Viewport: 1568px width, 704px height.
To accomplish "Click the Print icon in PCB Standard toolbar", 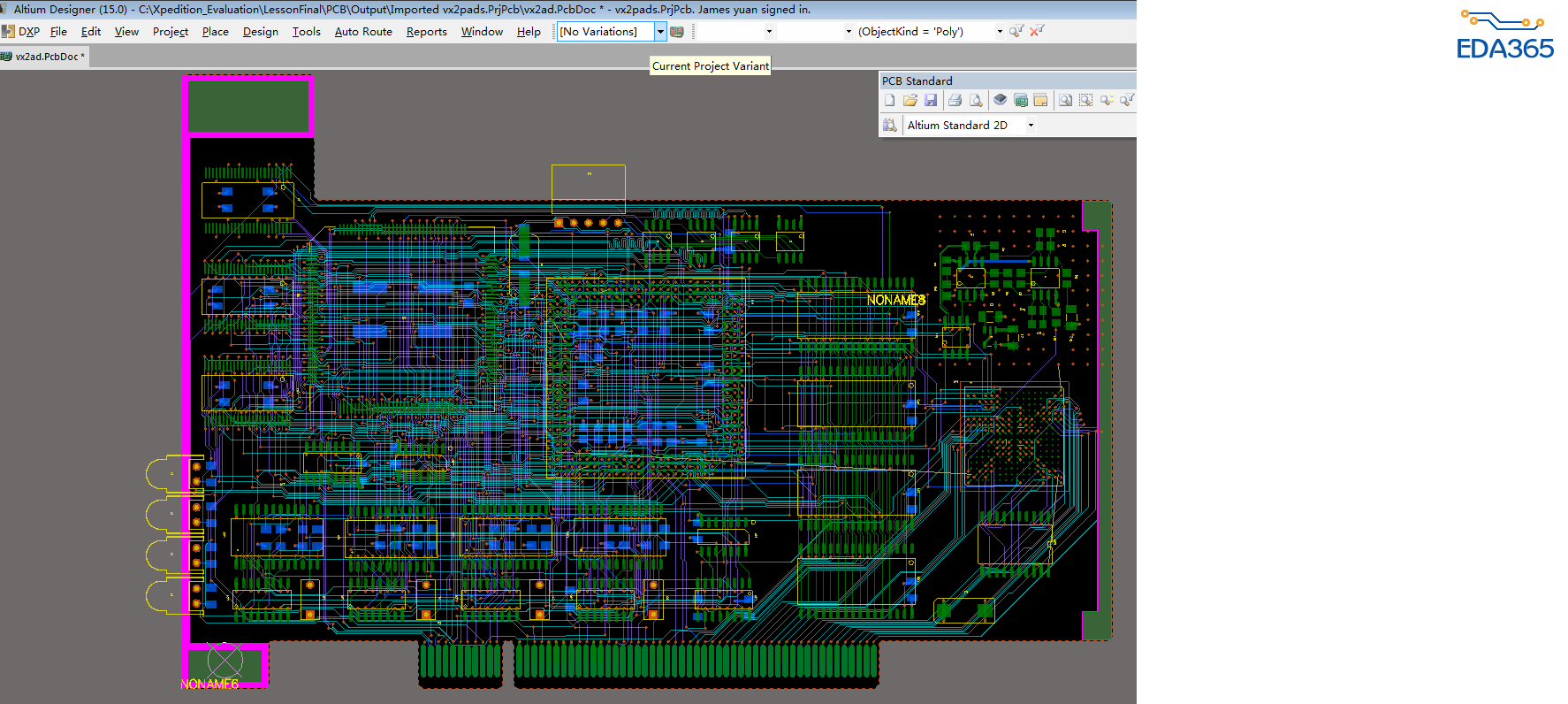I will (x=955, y=101).
